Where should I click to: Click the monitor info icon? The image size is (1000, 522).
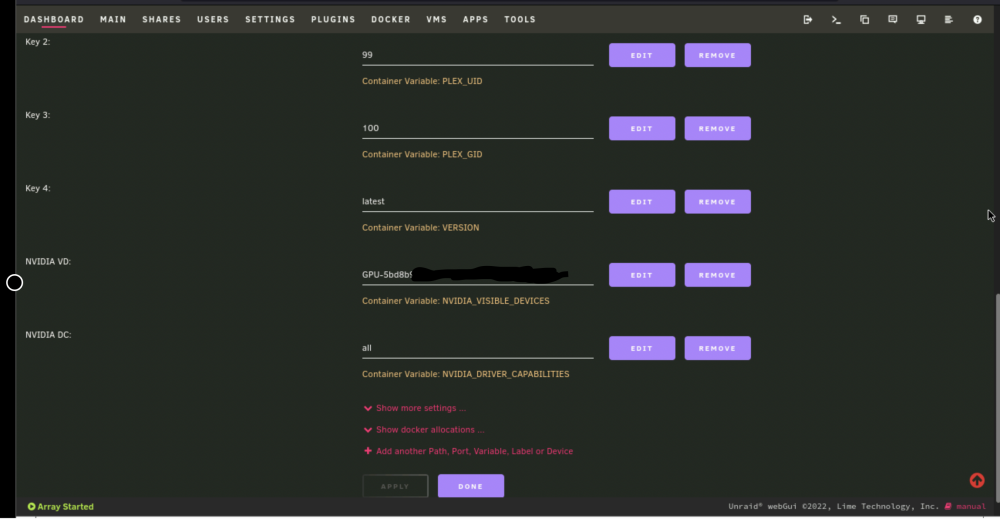pyautogui.click(x=921, y=20)
